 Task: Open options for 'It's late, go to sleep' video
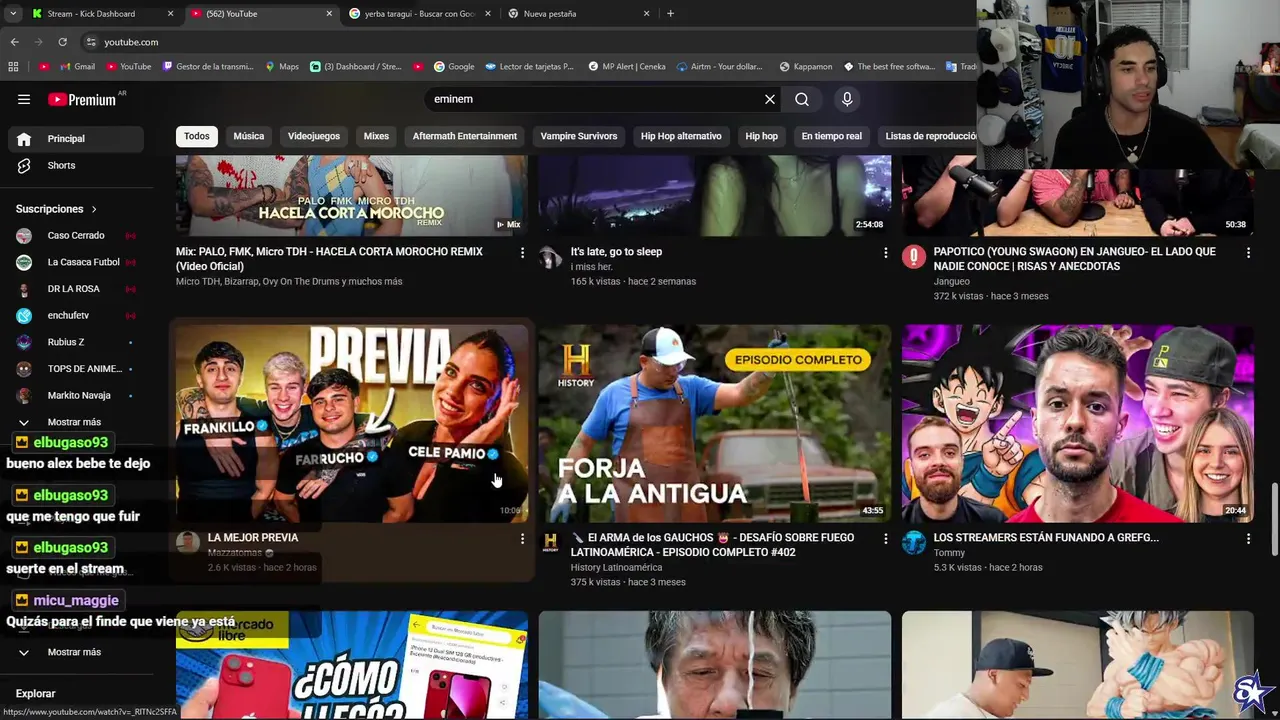coord(885,253)
